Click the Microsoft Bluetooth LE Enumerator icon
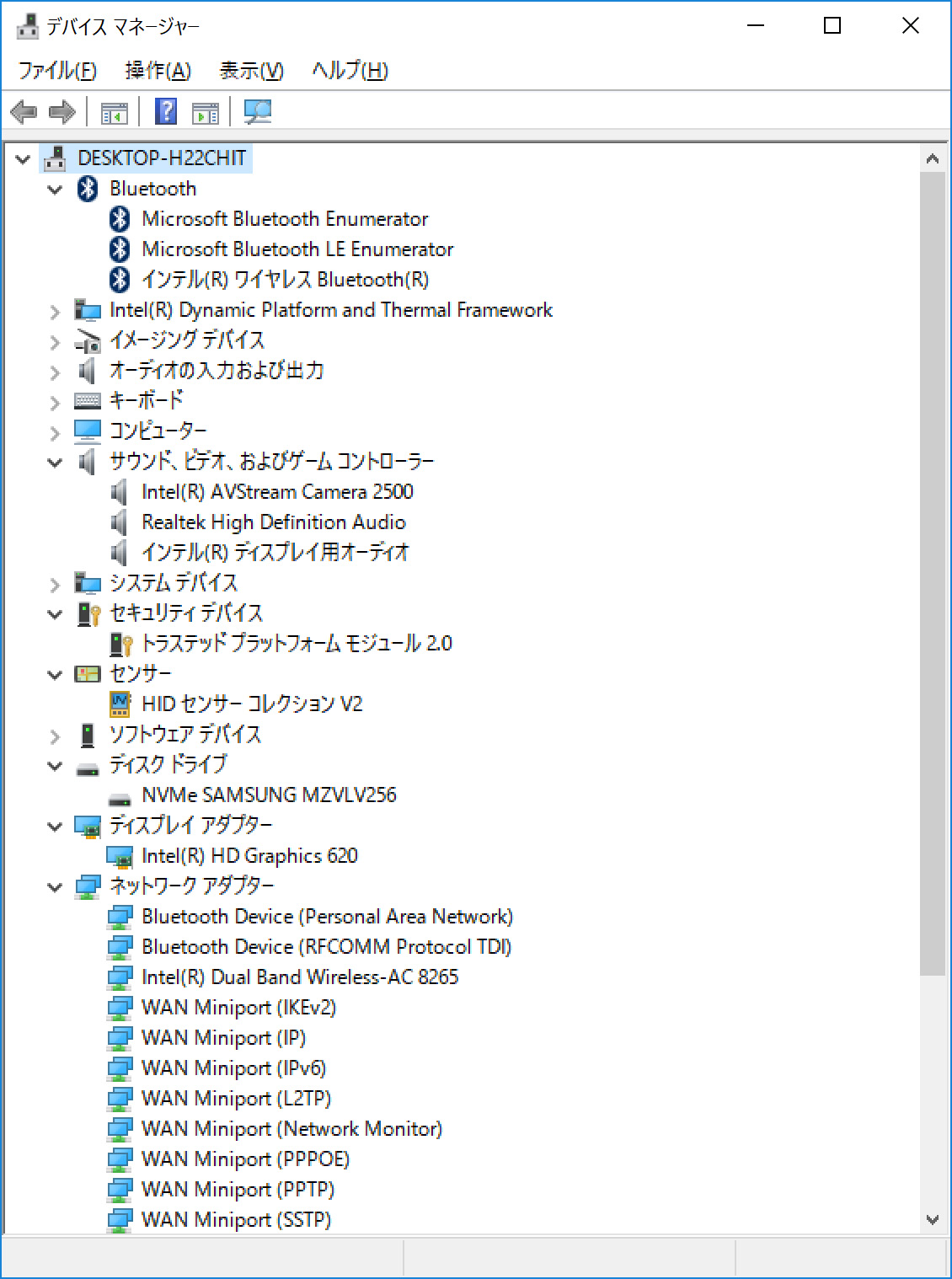The width and height of the screenshot is (952, 1279). pos(120,249)
